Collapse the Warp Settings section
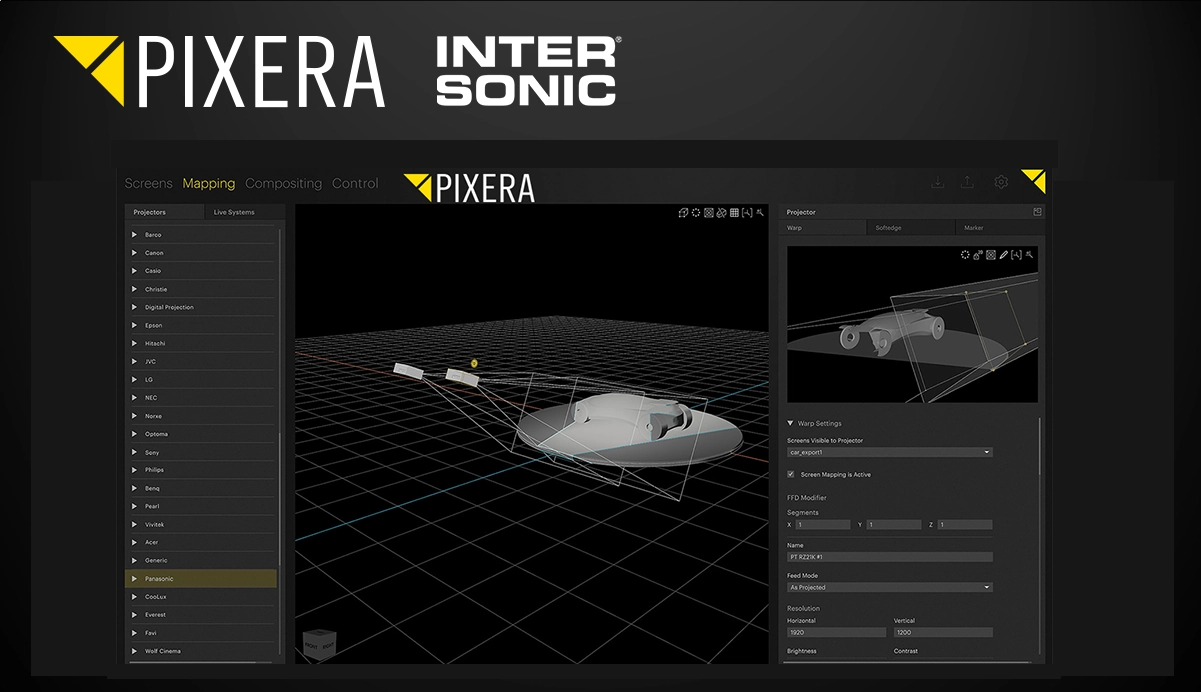 (790, 424)
